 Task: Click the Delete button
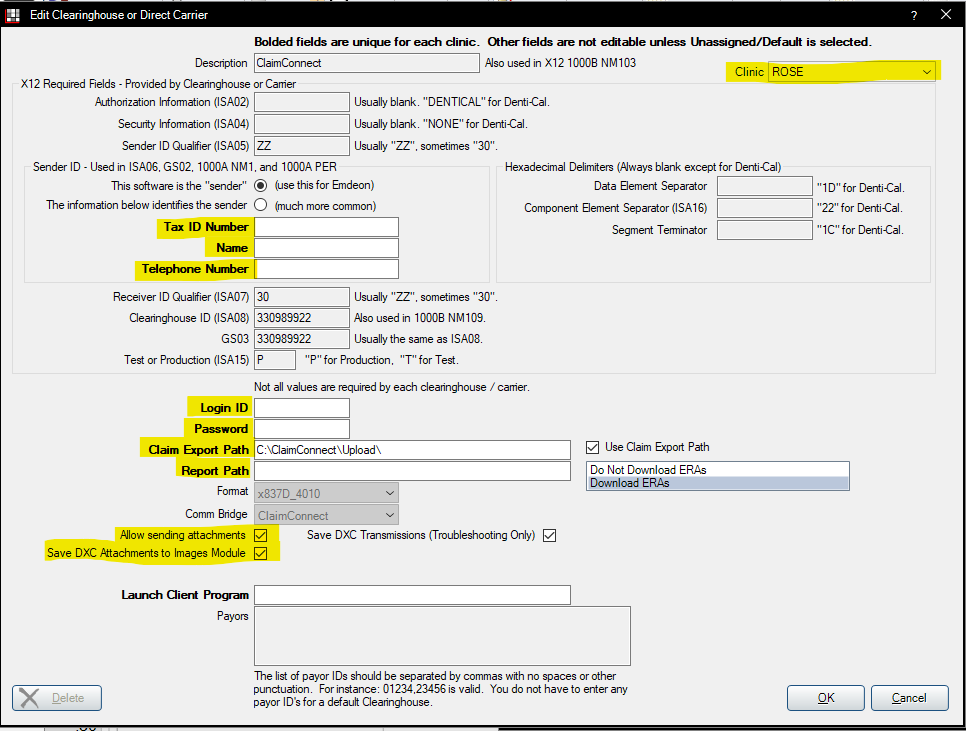coord(57,698)
